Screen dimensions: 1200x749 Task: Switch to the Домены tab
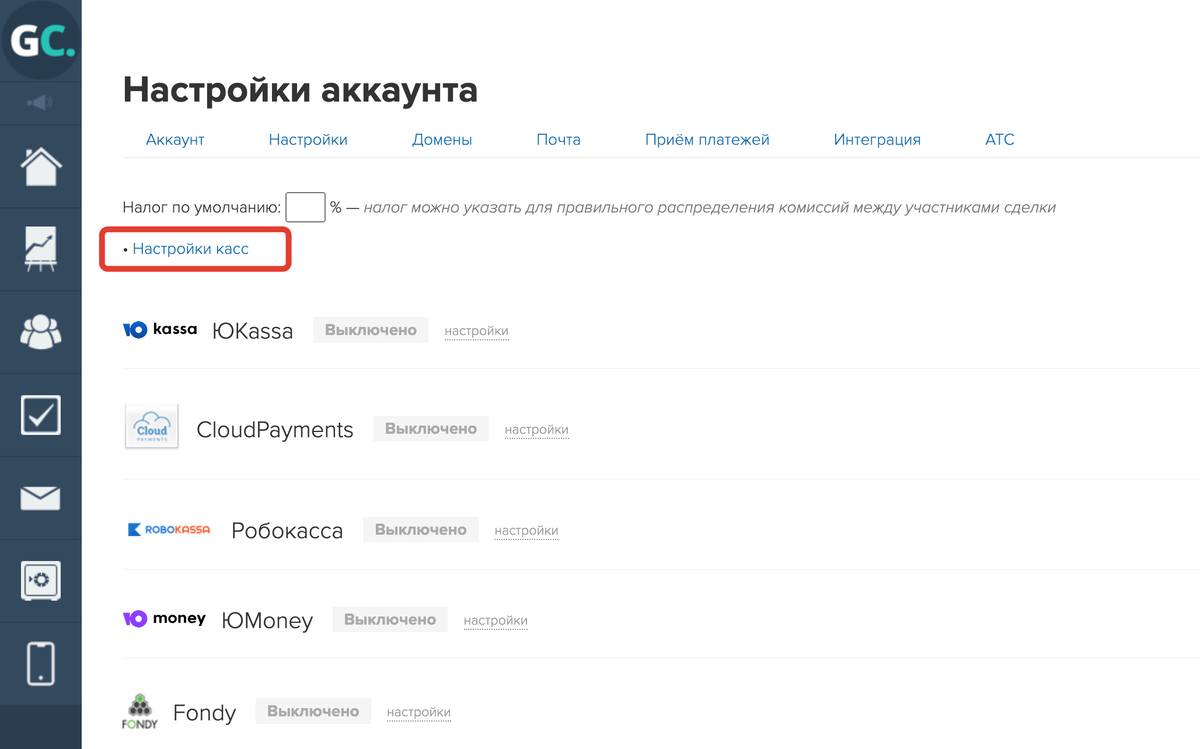click(441, 140)
